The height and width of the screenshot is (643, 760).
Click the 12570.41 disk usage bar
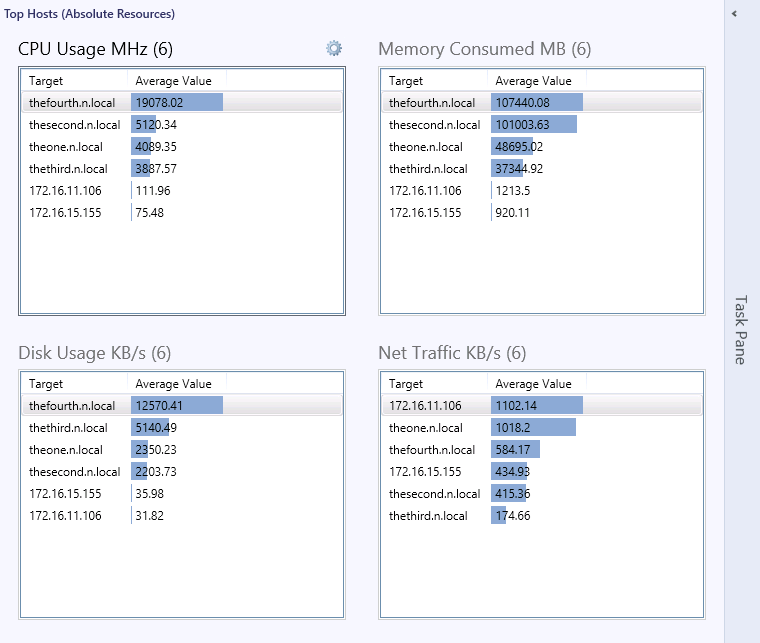[176, 406]
